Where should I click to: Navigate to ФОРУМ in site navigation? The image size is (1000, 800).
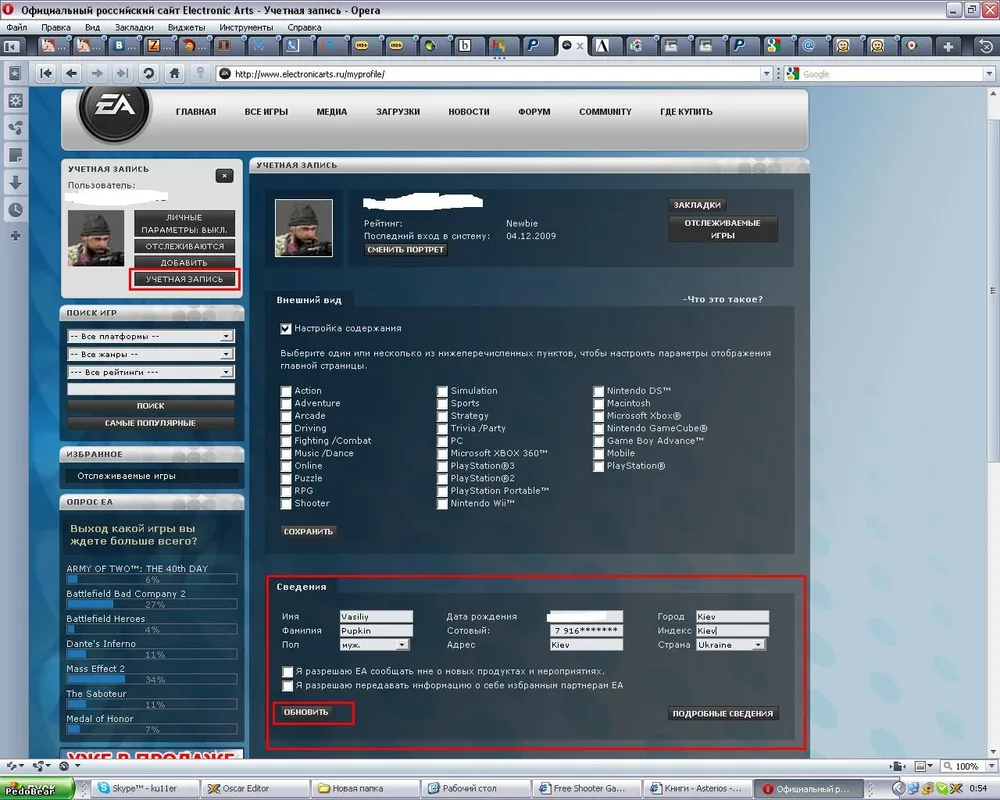[534, 112]
